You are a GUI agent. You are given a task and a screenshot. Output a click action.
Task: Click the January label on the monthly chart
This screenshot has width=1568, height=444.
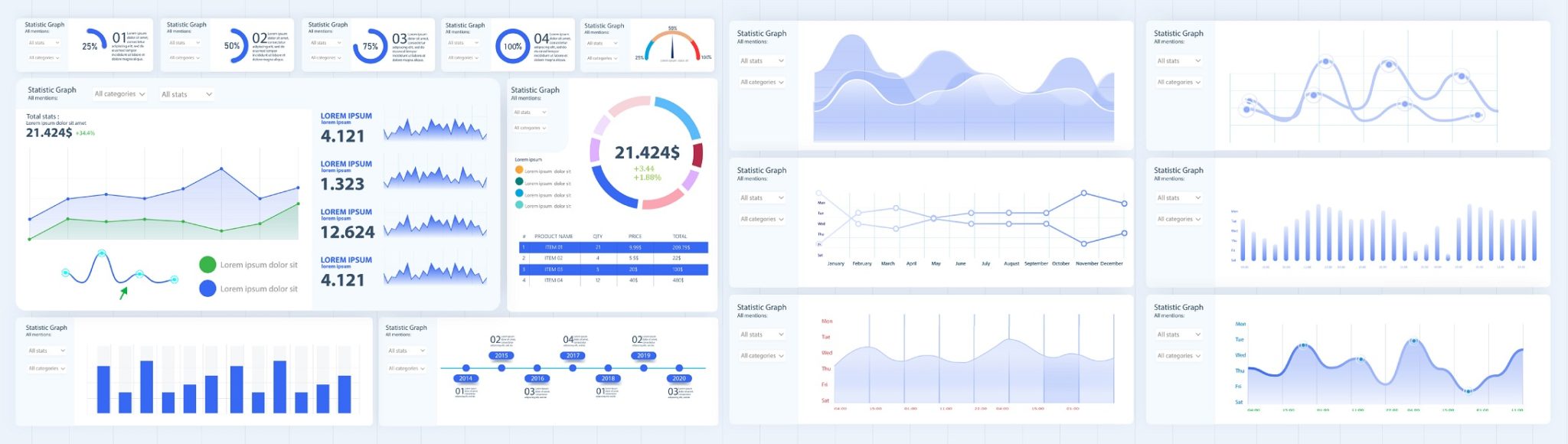(835, 263)
